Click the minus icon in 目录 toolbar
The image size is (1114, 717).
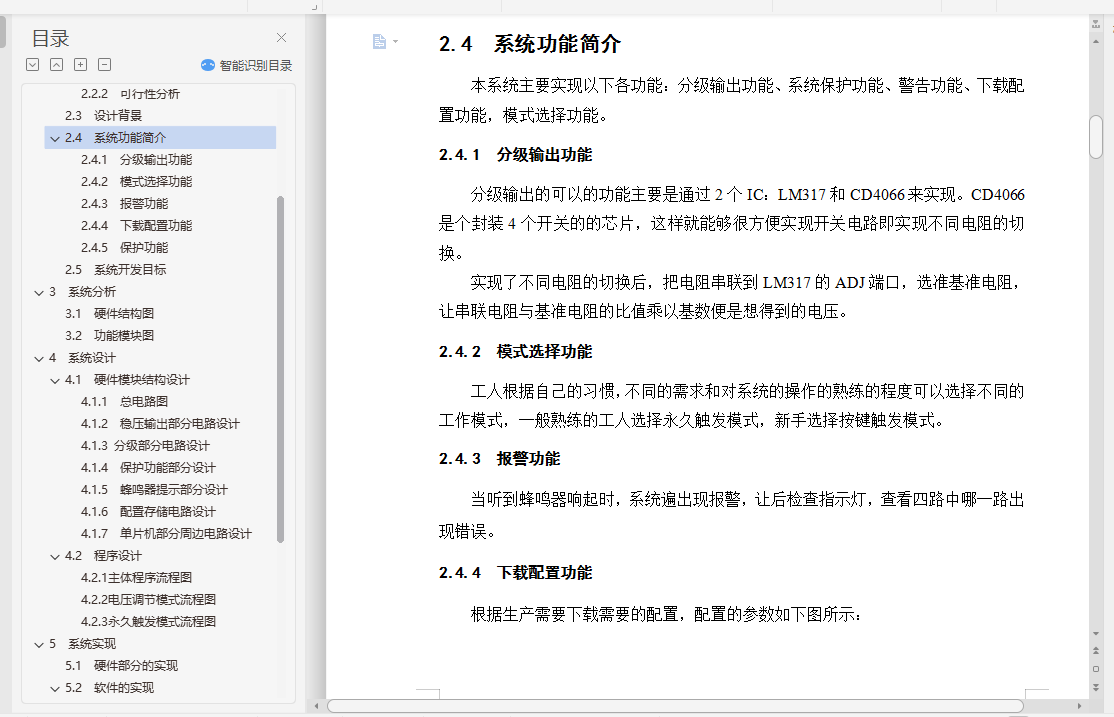click(x=104, y=65)
